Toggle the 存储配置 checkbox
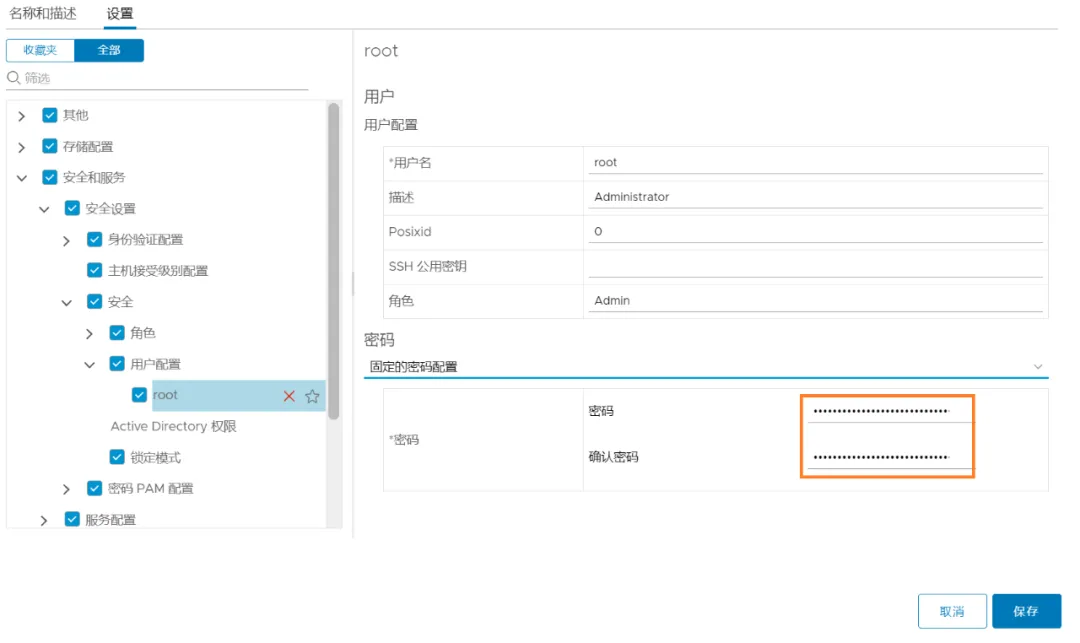The width and height of the screenshot is (1080, 643). [x=50, y=146]
